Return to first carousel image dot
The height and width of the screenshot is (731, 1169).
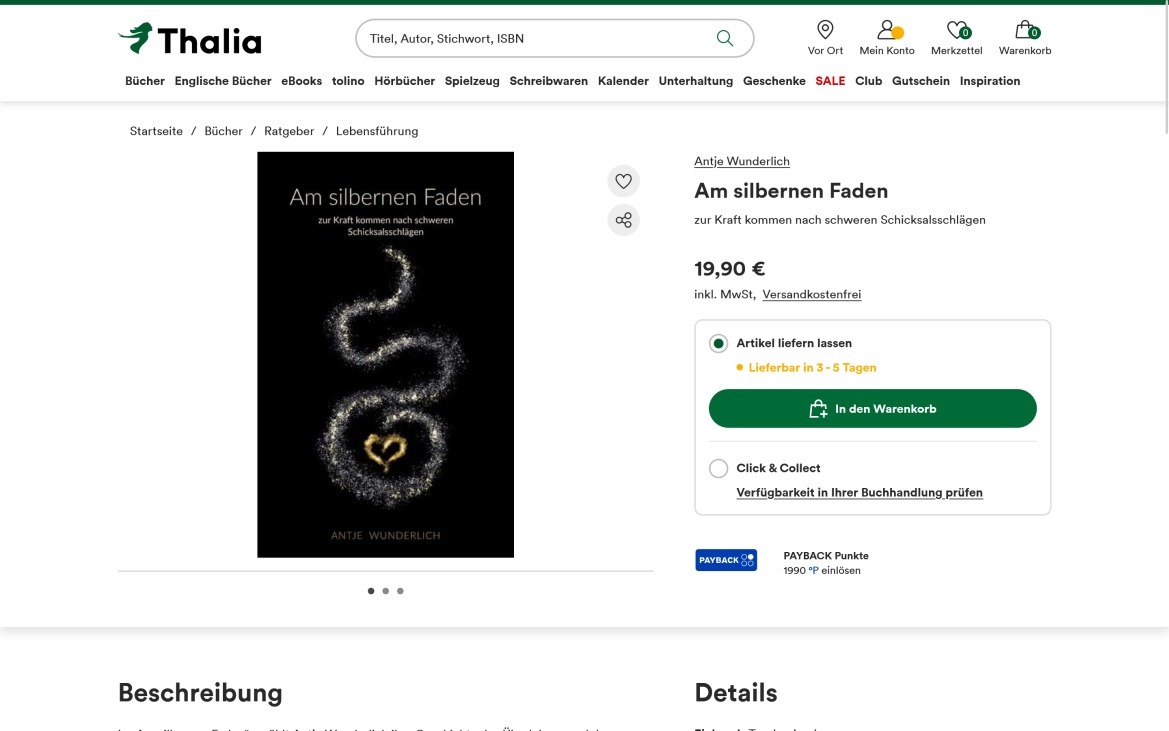[371, 591]
